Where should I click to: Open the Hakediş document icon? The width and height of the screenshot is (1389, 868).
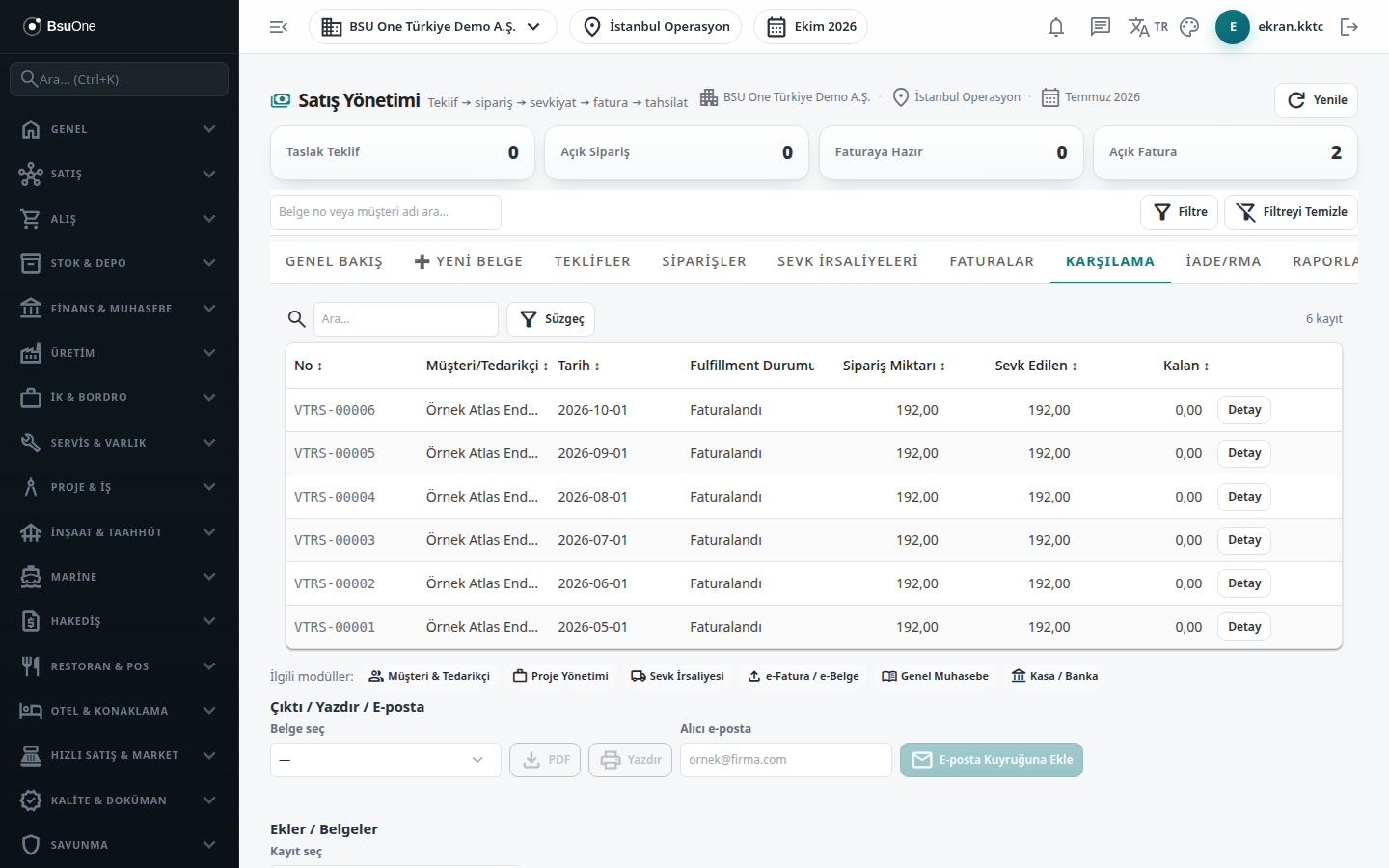coord(31,621)
